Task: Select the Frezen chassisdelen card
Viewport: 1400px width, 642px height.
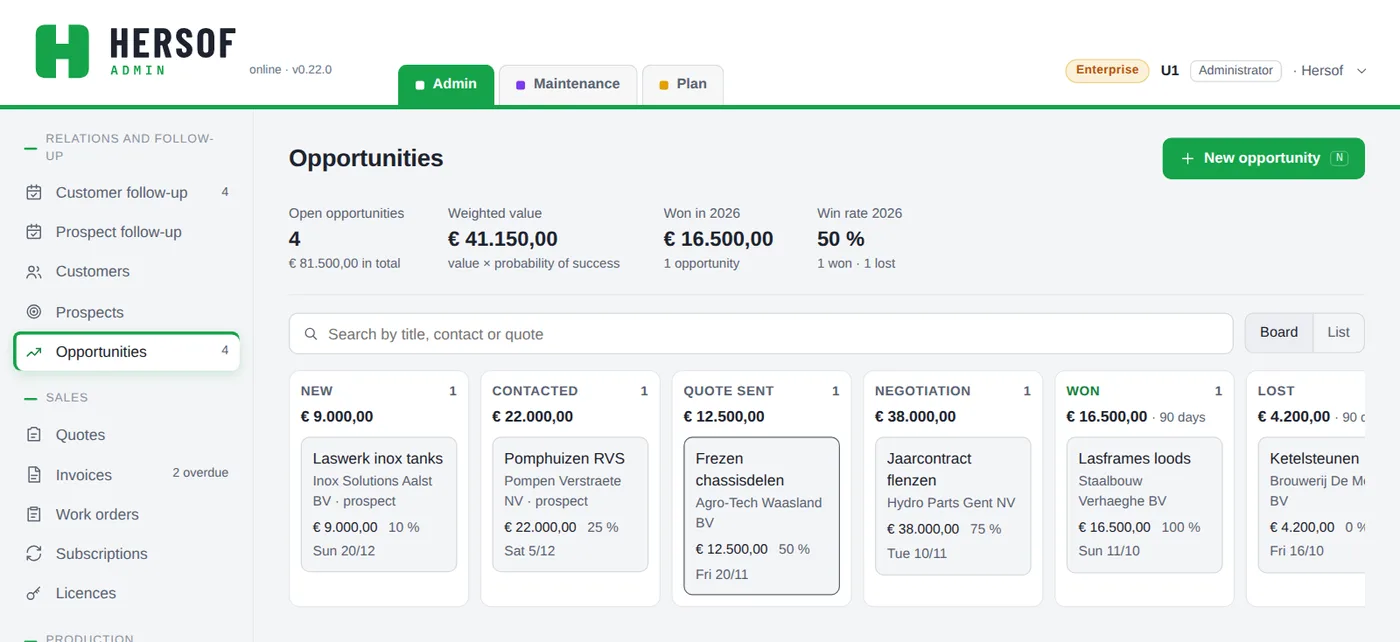Action: pyautogui.click(x=761, y=516)
